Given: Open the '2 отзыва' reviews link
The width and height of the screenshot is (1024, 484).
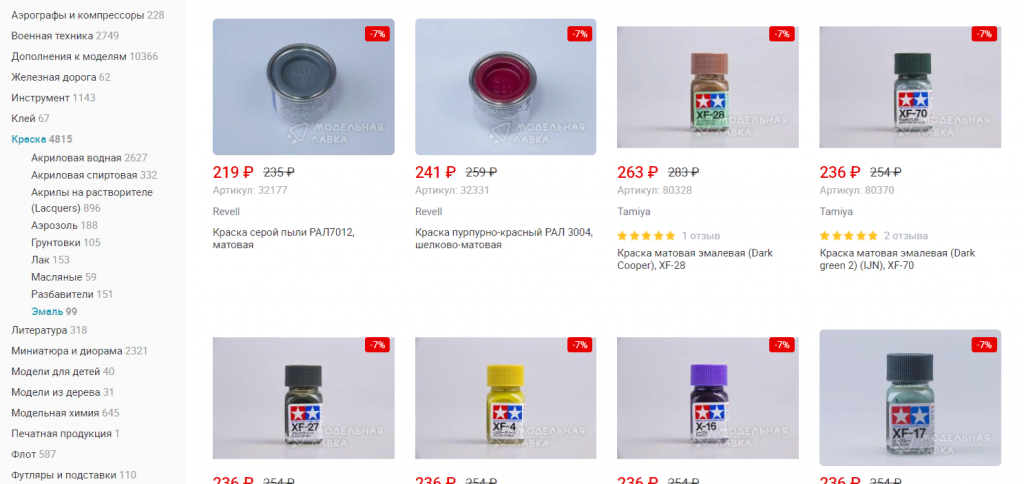Looking at the screenshot, I should tap(906, 236).
